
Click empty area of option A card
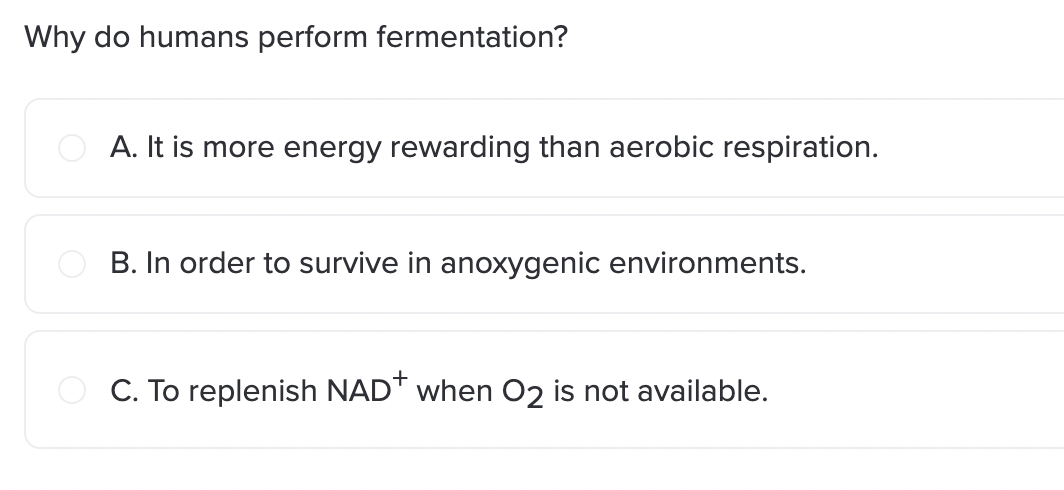pos(970,148)
